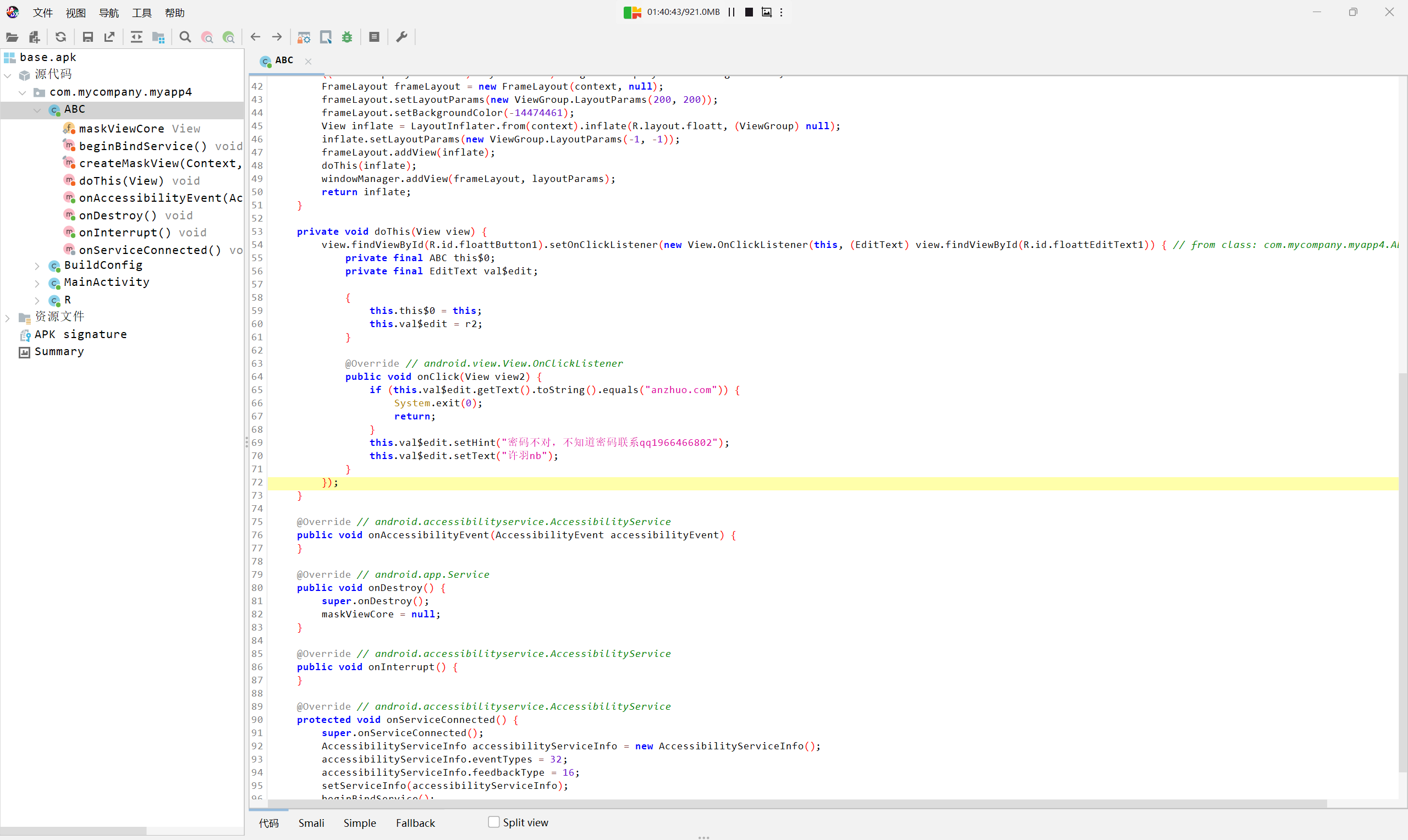The height and width of the screenshot is (840, 1408).
Task: Expand the MainActivity class node
Action: tap(37, 283)
